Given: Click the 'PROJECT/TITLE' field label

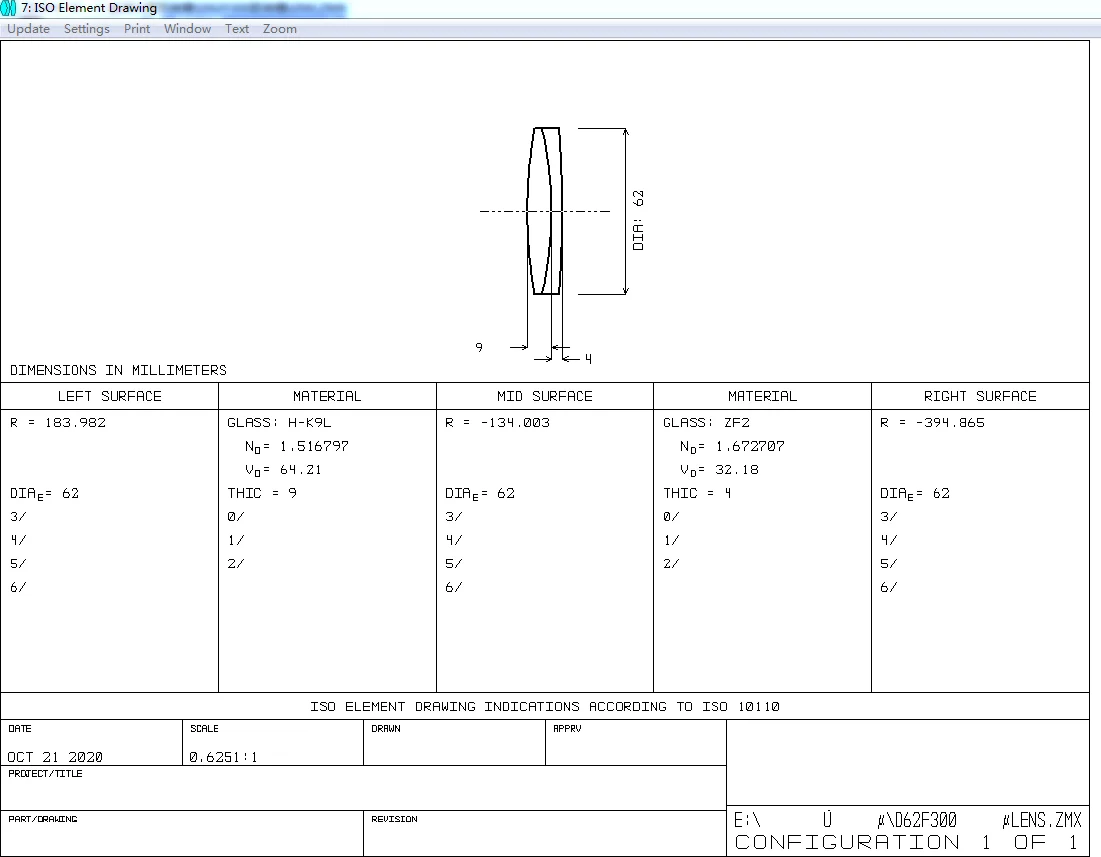Looking at the screenshot, I should [x=45, y=773].
